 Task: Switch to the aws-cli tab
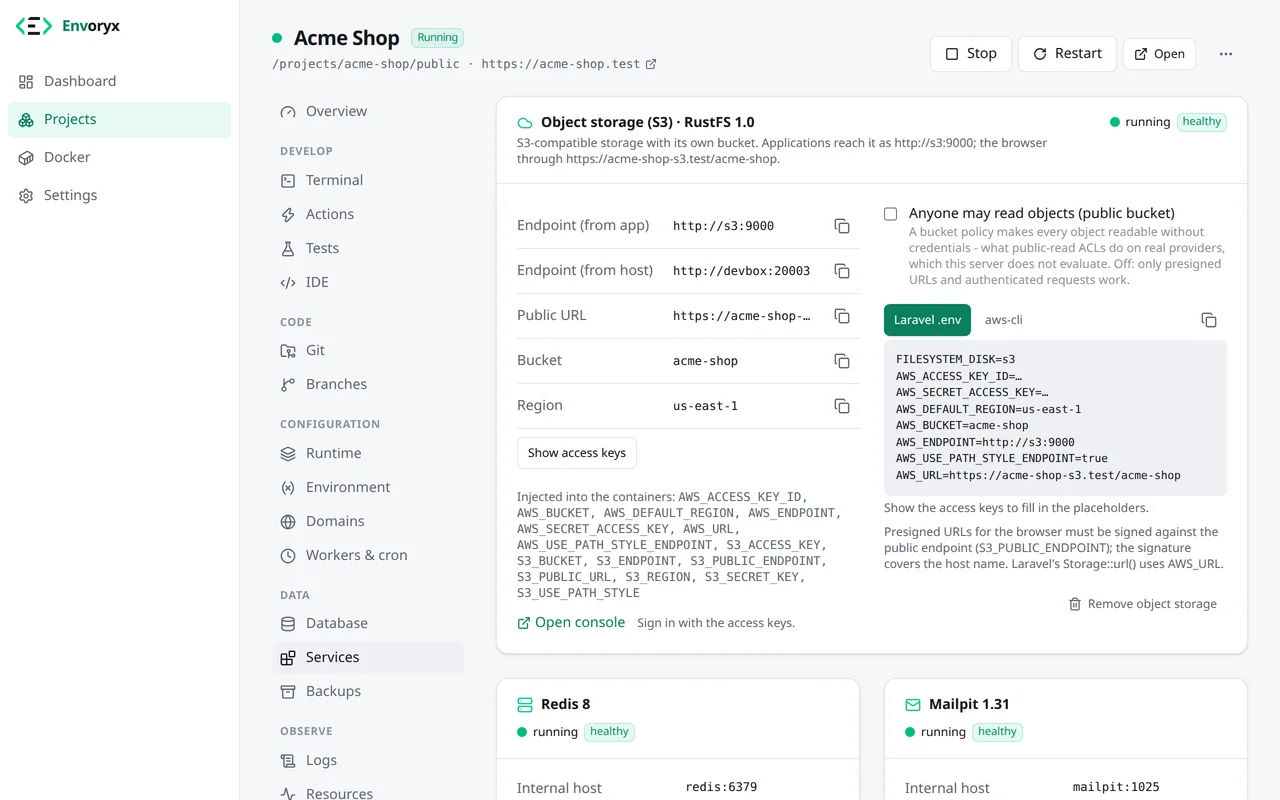pos(1003,320)
